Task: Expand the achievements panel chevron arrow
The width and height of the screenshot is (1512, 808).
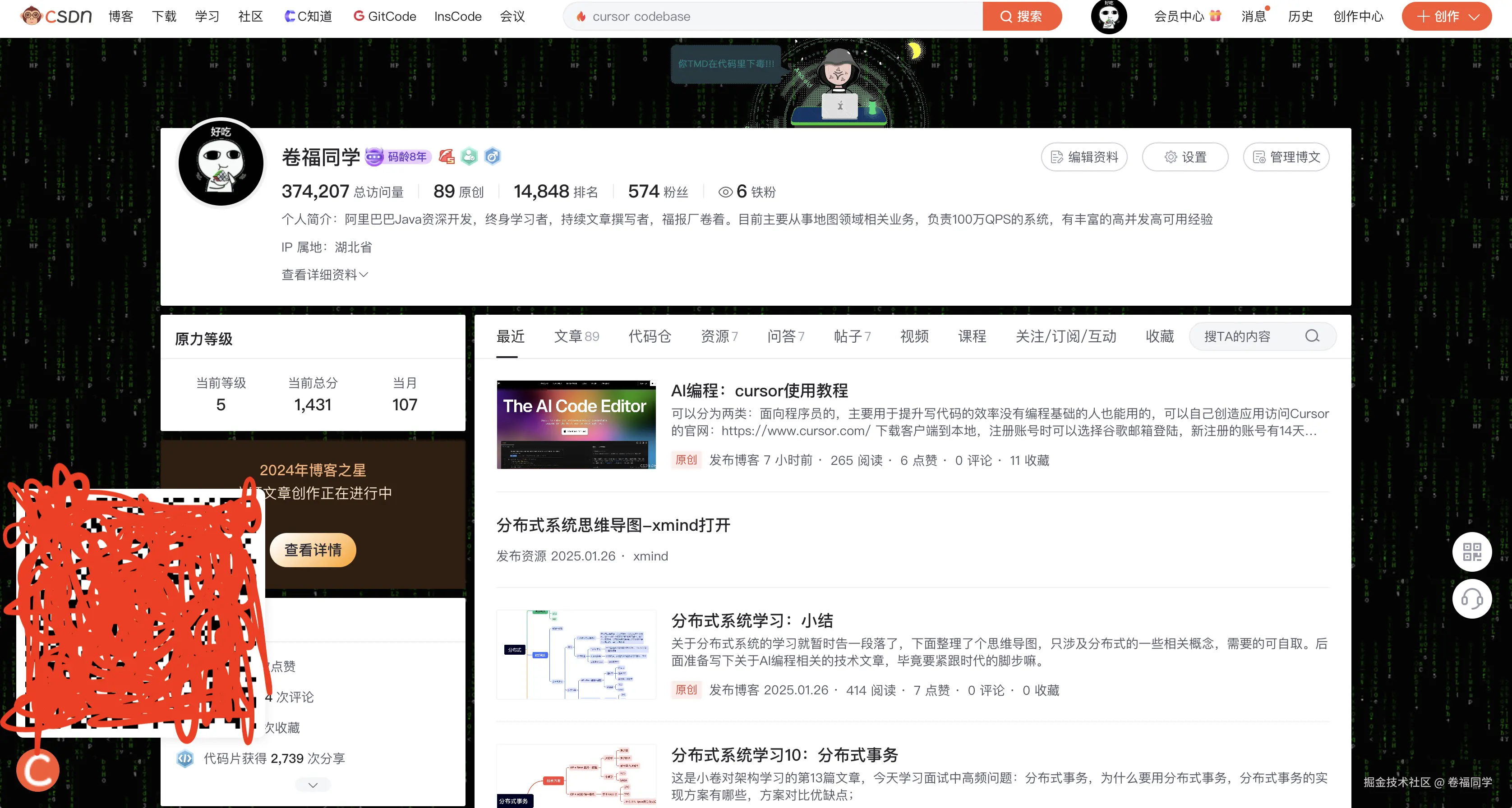Action: click(x=312, y=785)
